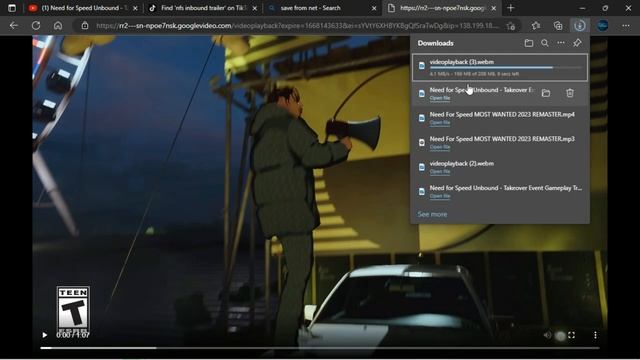The height and width of the screenshot is (360, 640).
Task: Show Need for Speed Unbound Takeover file in folder
Action: click(x=546, y=93)
